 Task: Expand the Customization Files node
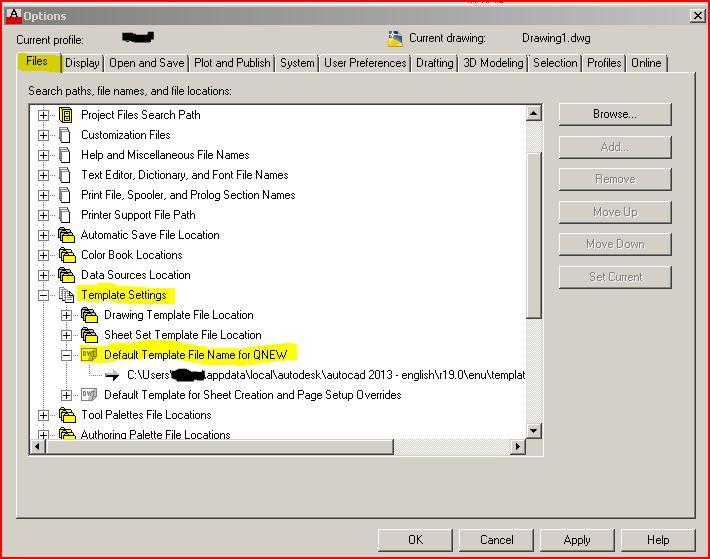(x=43, y=135)
